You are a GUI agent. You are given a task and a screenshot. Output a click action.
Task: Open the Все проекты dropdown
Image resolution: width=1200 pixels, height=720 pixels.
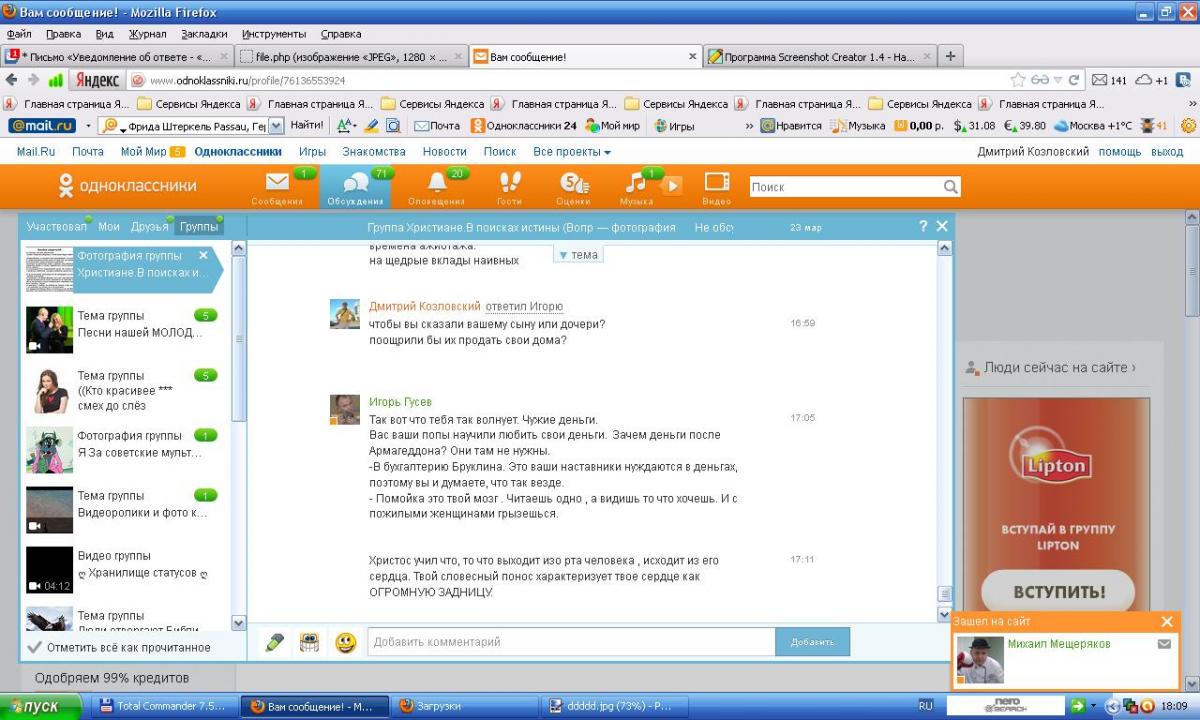572,152
